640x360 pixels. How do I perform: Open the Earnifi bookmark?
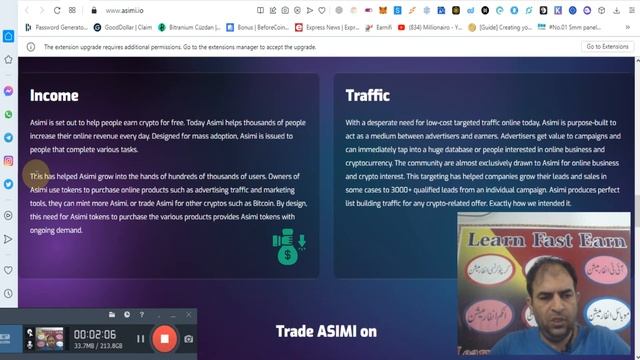coord(378,27)
